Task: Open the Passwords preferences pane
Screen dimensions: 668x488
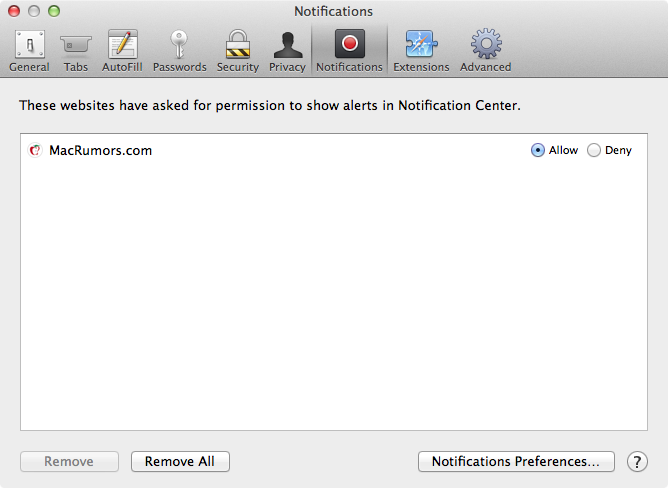Action: (179, 51)
